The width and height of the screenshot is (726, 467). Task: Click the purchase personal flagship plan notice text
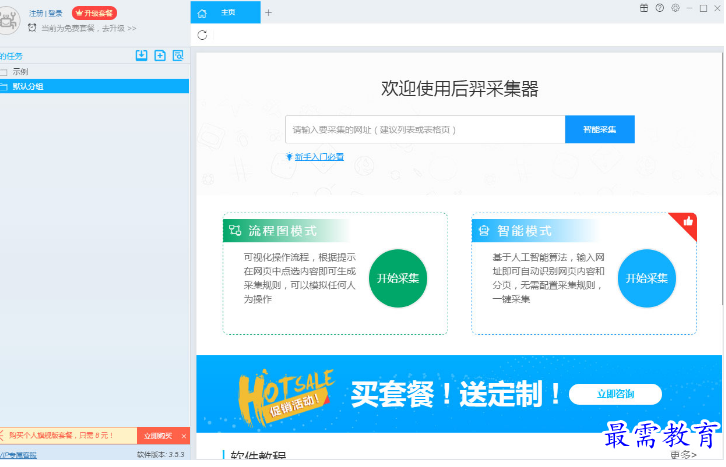pos(61,436)
